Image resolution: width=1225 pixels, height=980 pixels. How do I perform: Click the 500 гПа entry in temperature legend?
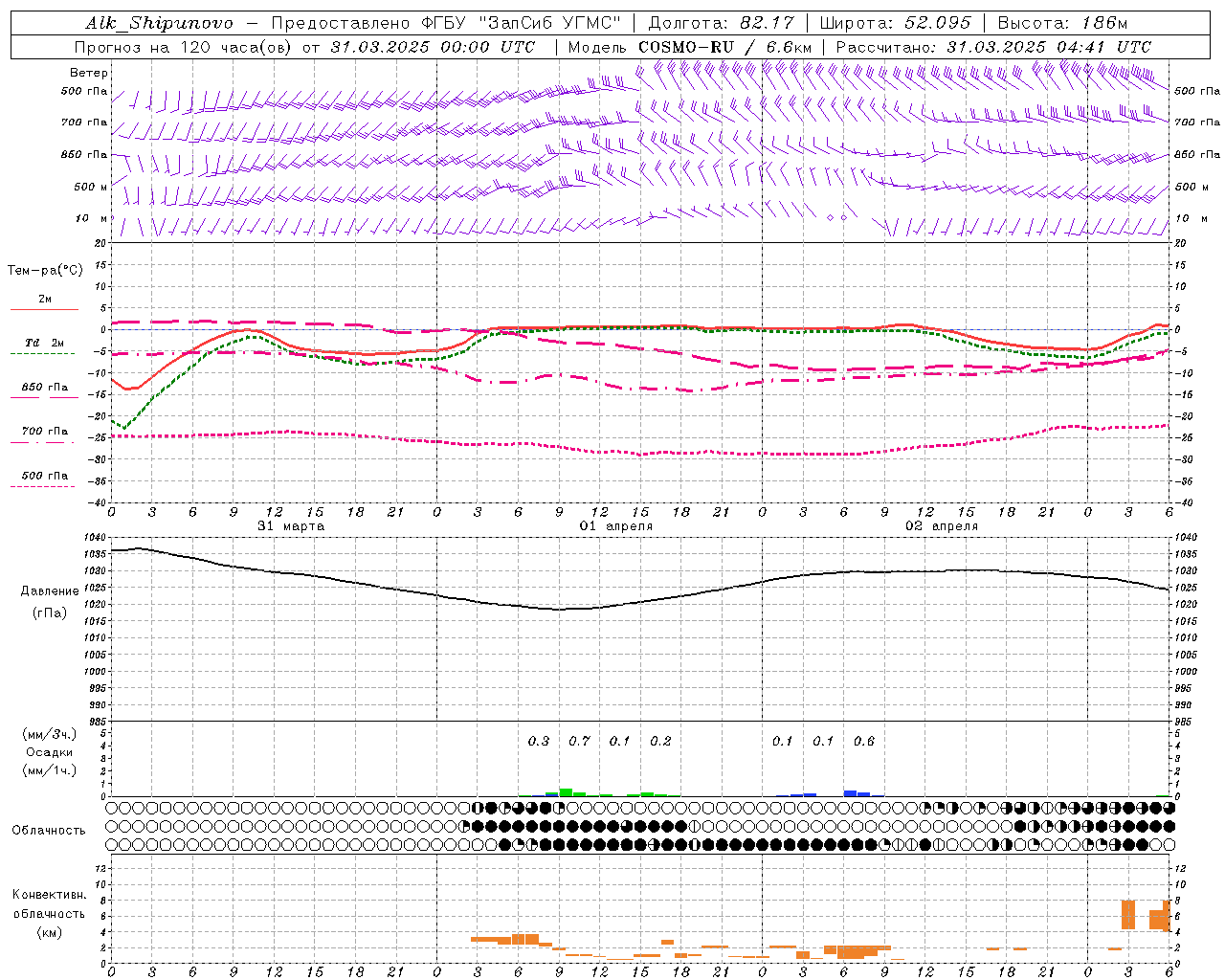click(45, 476)
